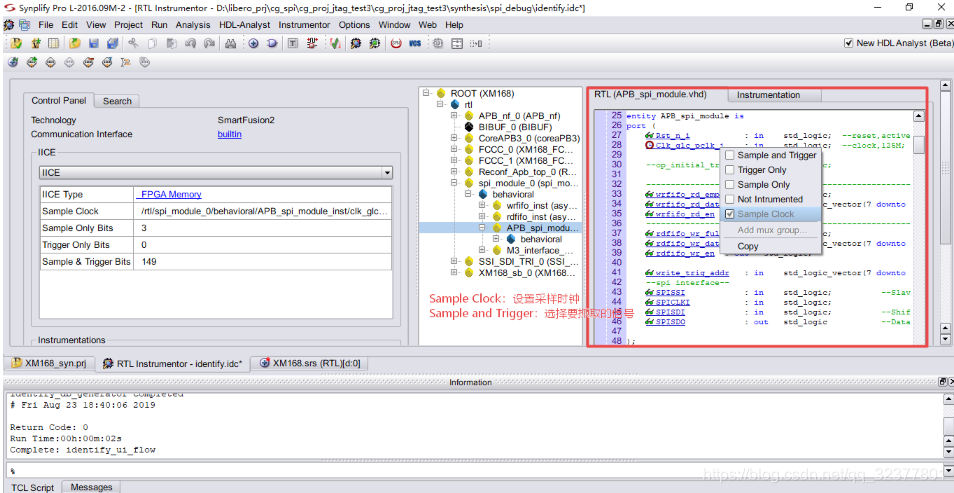The width and height of the screenshot is (954, 493).
Task: Open RTL view with circled-plus icon
Action: coord(253,43)
